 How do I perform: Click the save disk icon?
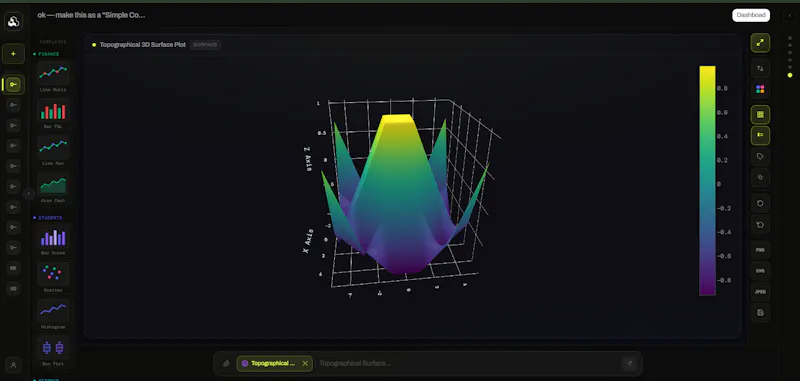[760, 313]
